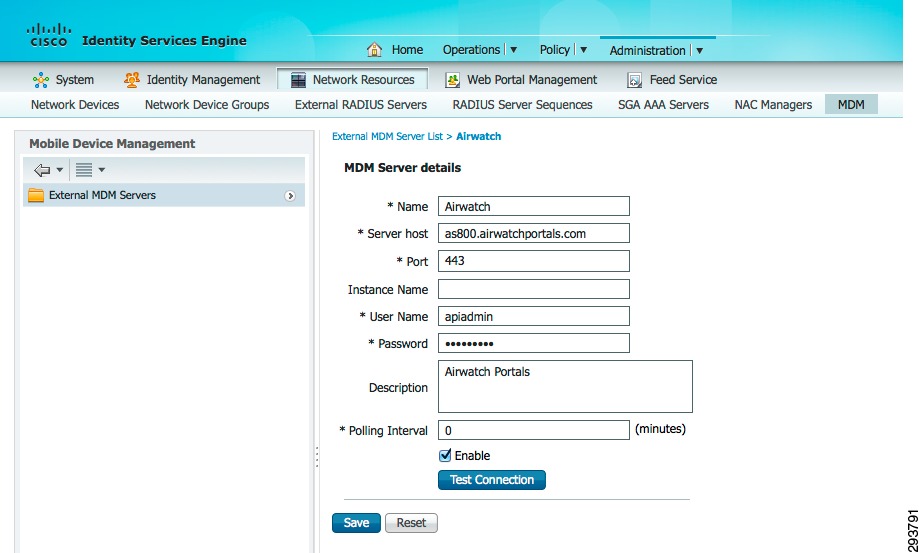The image size is (919, 553).
Task: Select the MDM subtab
Action: point(851,105)
